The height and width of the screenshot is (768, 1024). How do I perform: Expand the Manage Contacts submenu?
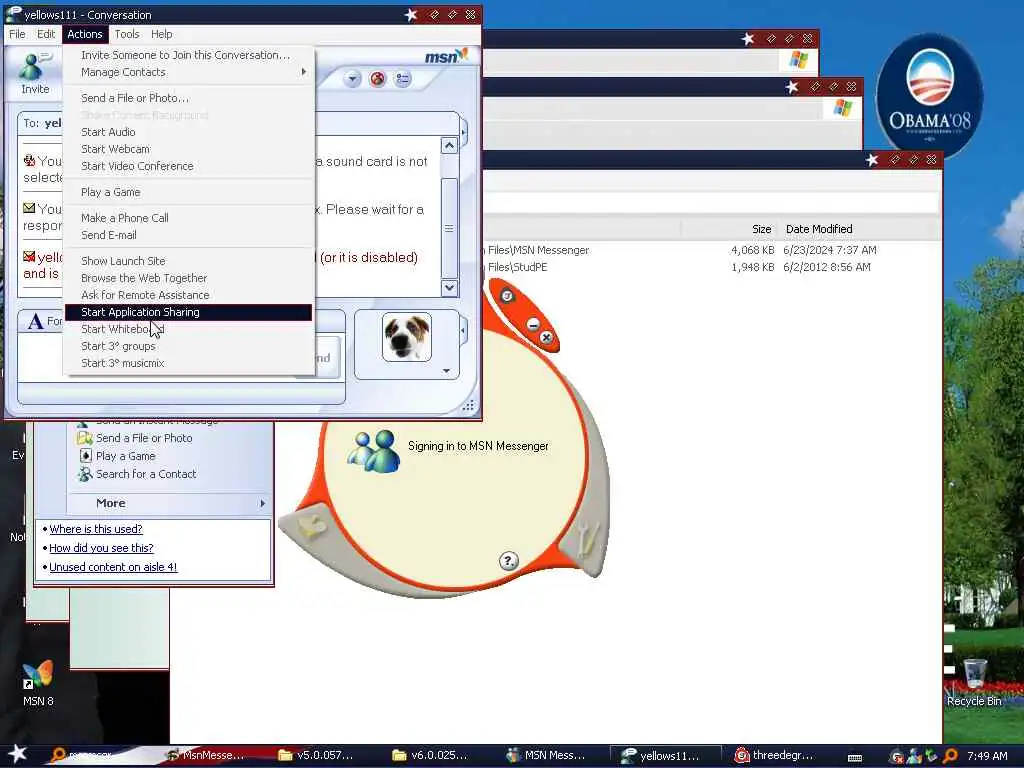pyautogui.click(x=189, y=72)
